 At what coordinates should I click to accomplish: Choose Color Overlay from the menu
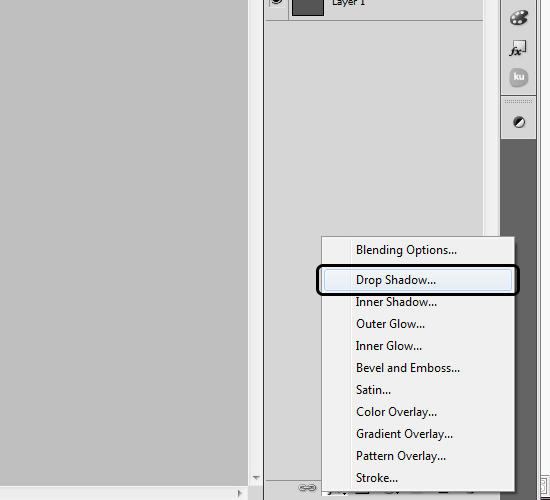click(x=418, y=412)
